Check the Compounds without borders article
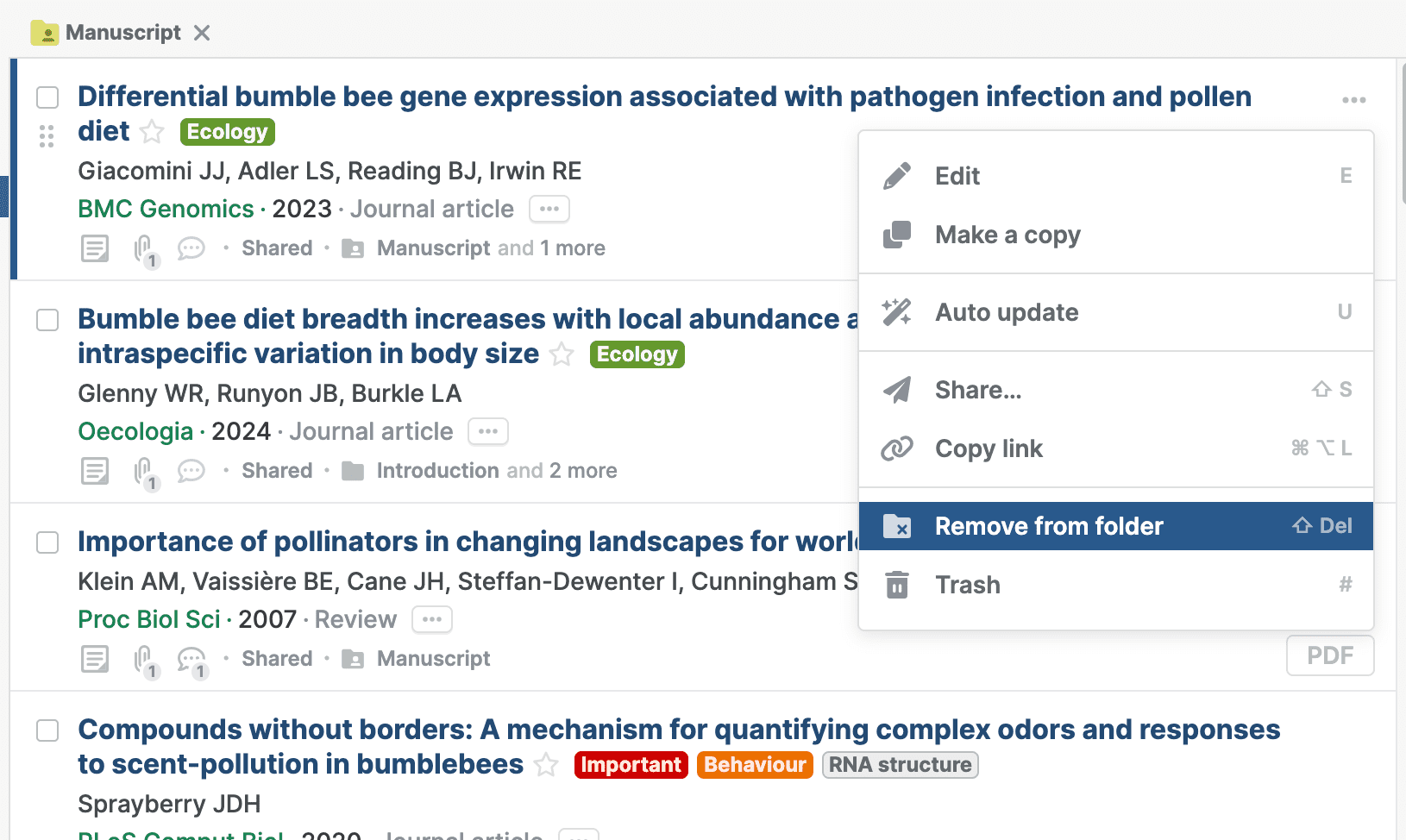The image size is (1406, 840). click(x=47, y=730)
